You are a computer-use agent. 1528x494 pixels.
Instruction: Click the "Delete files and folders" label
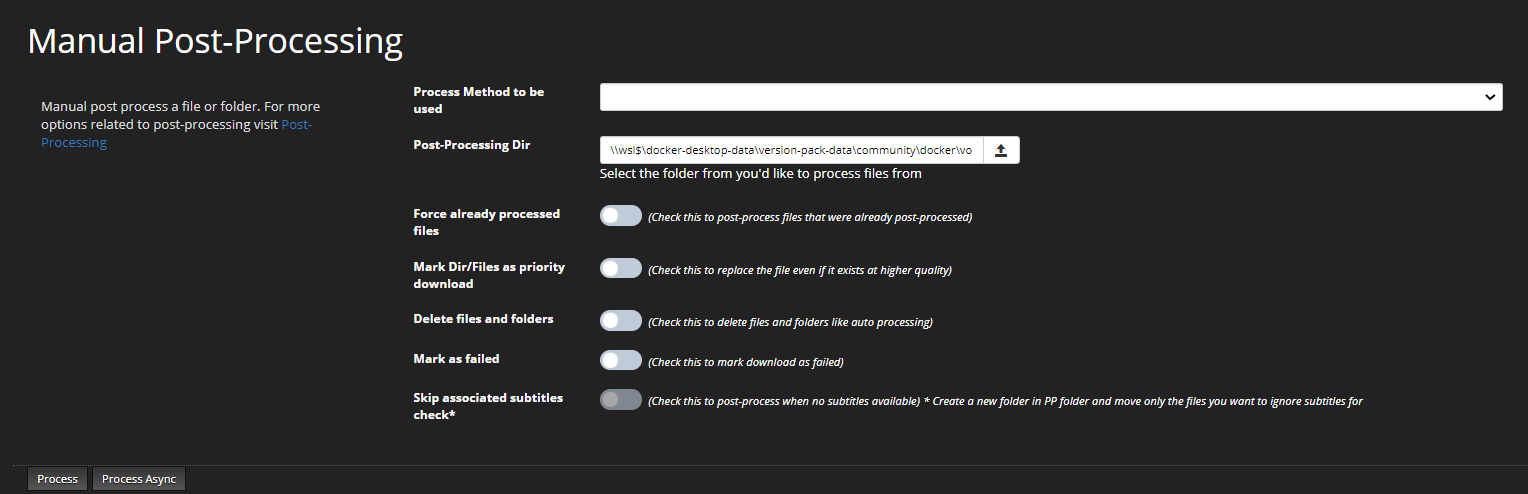click(483, 319)
